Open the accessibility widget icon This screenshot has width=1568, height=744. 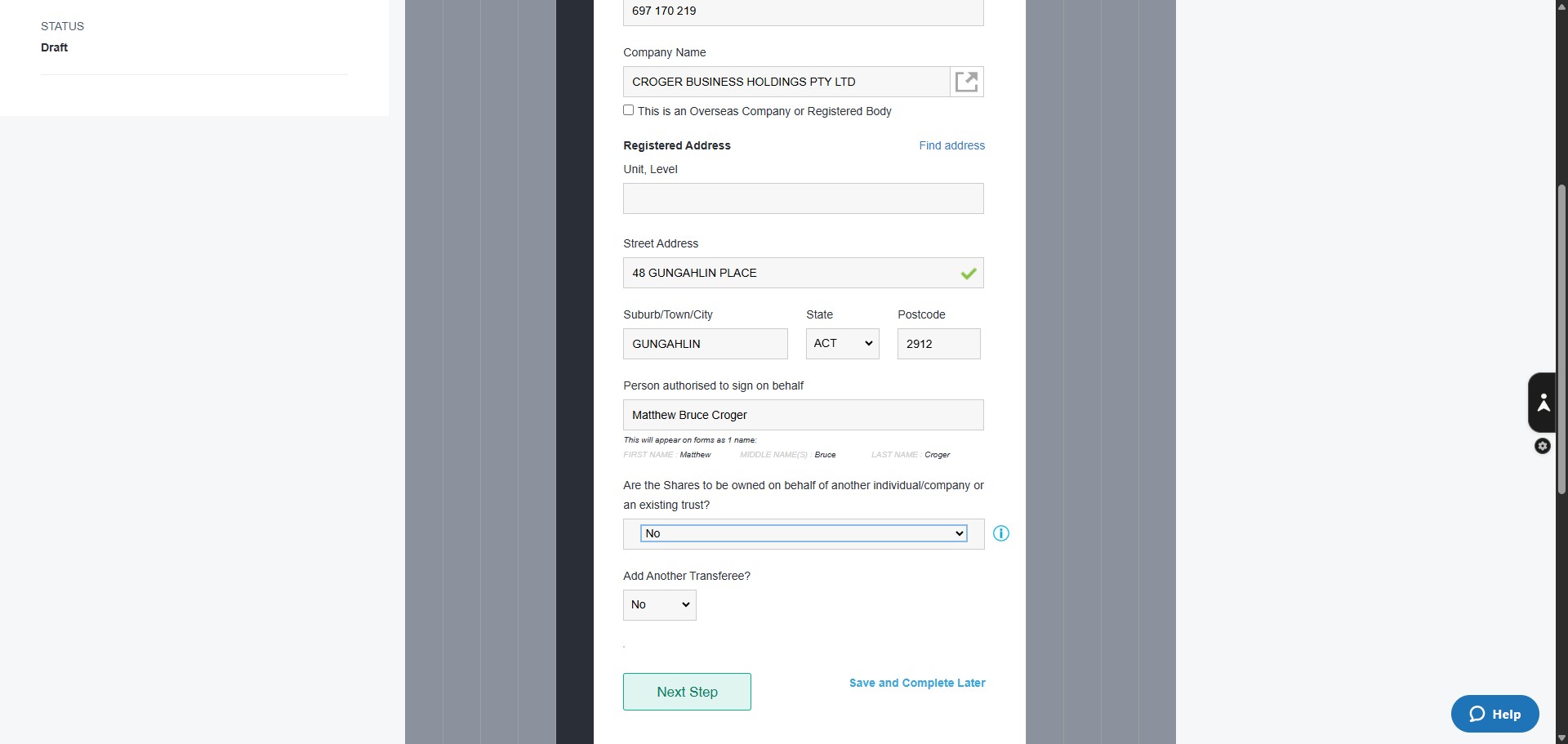point(1543,403)
